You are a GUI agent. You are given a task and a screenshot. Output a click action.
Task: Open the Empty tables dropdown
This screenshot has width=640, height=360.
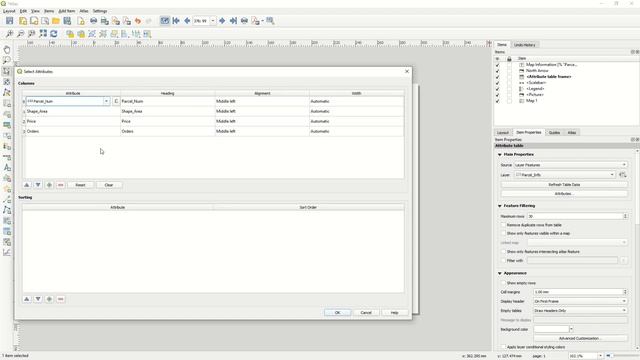point(580,311)
